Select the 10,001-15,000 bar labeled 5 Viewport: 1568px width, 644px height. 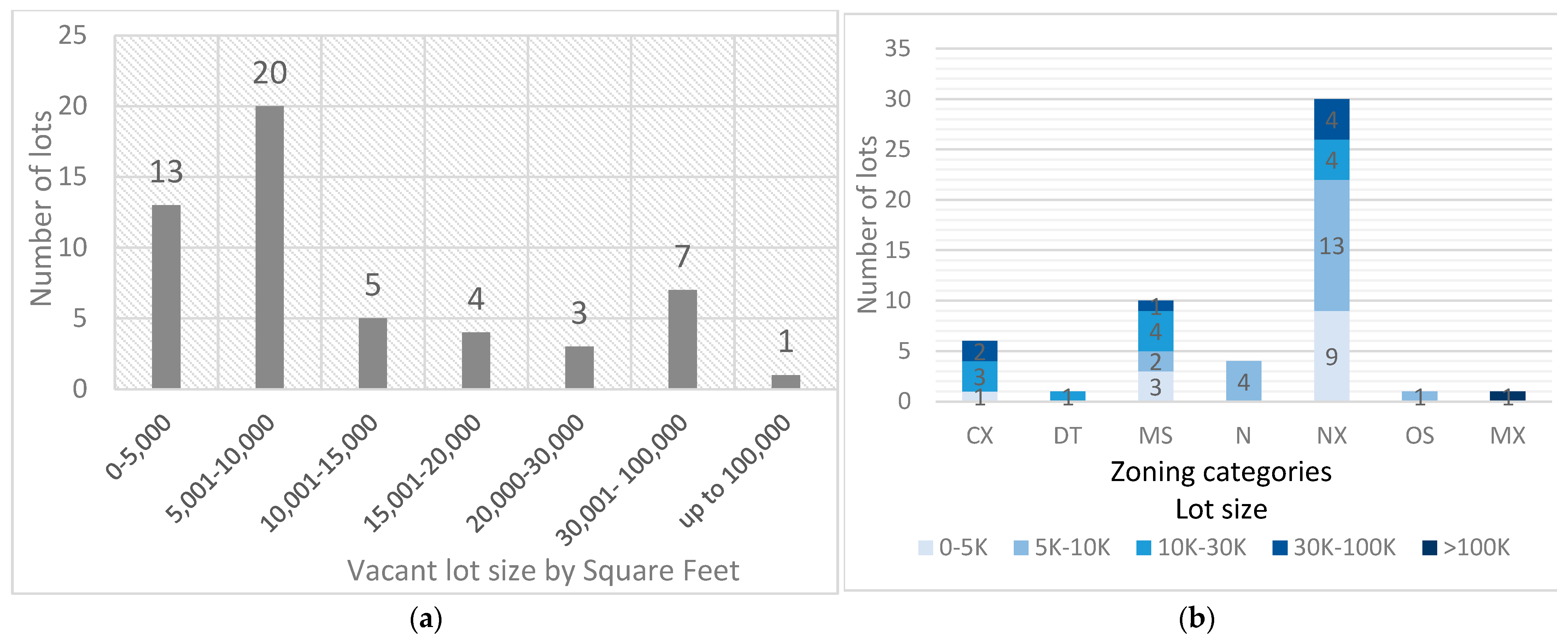click(373, 352)
